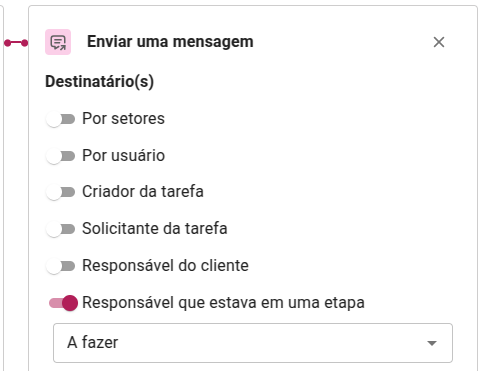Click the Por setores label text

(x=123, y=119)
